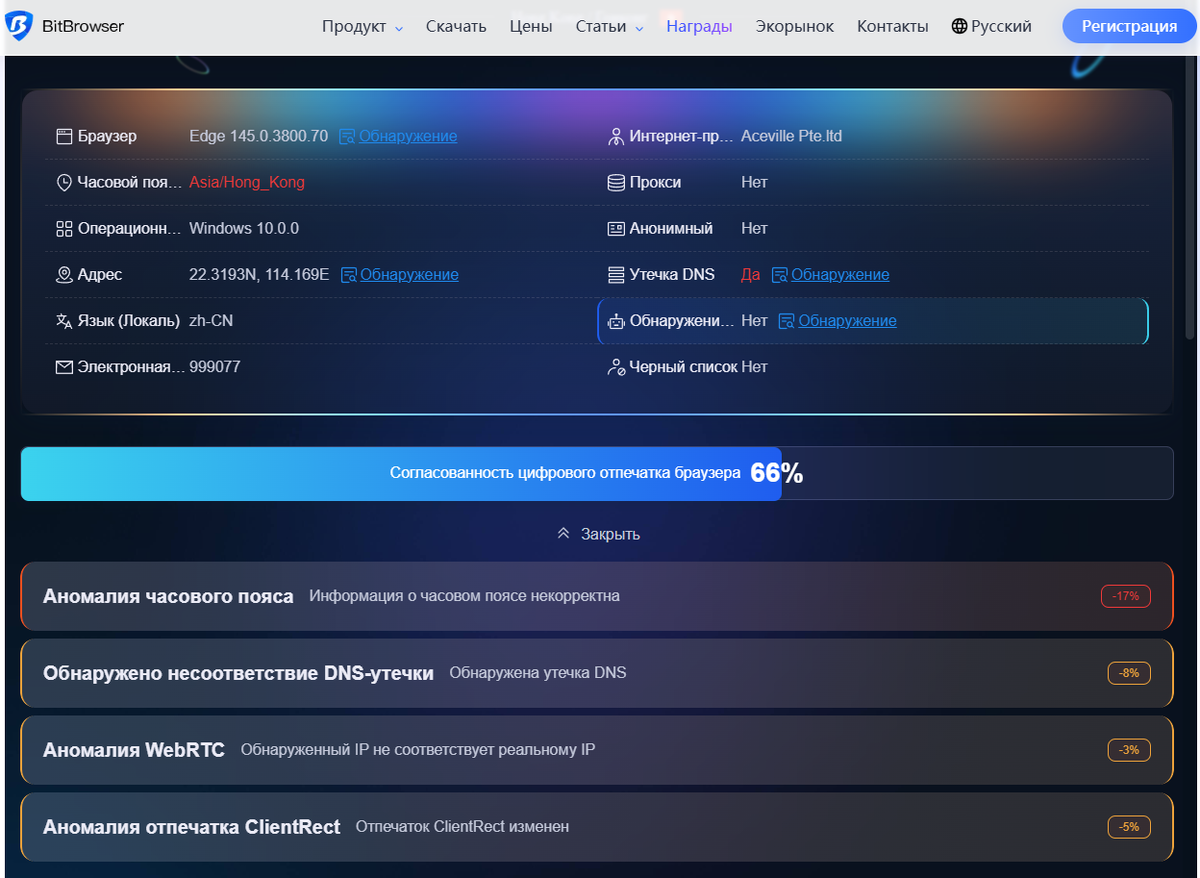Select the Нет value in the Прокси row
The image size is (1200, 878).
pos(755,182)
